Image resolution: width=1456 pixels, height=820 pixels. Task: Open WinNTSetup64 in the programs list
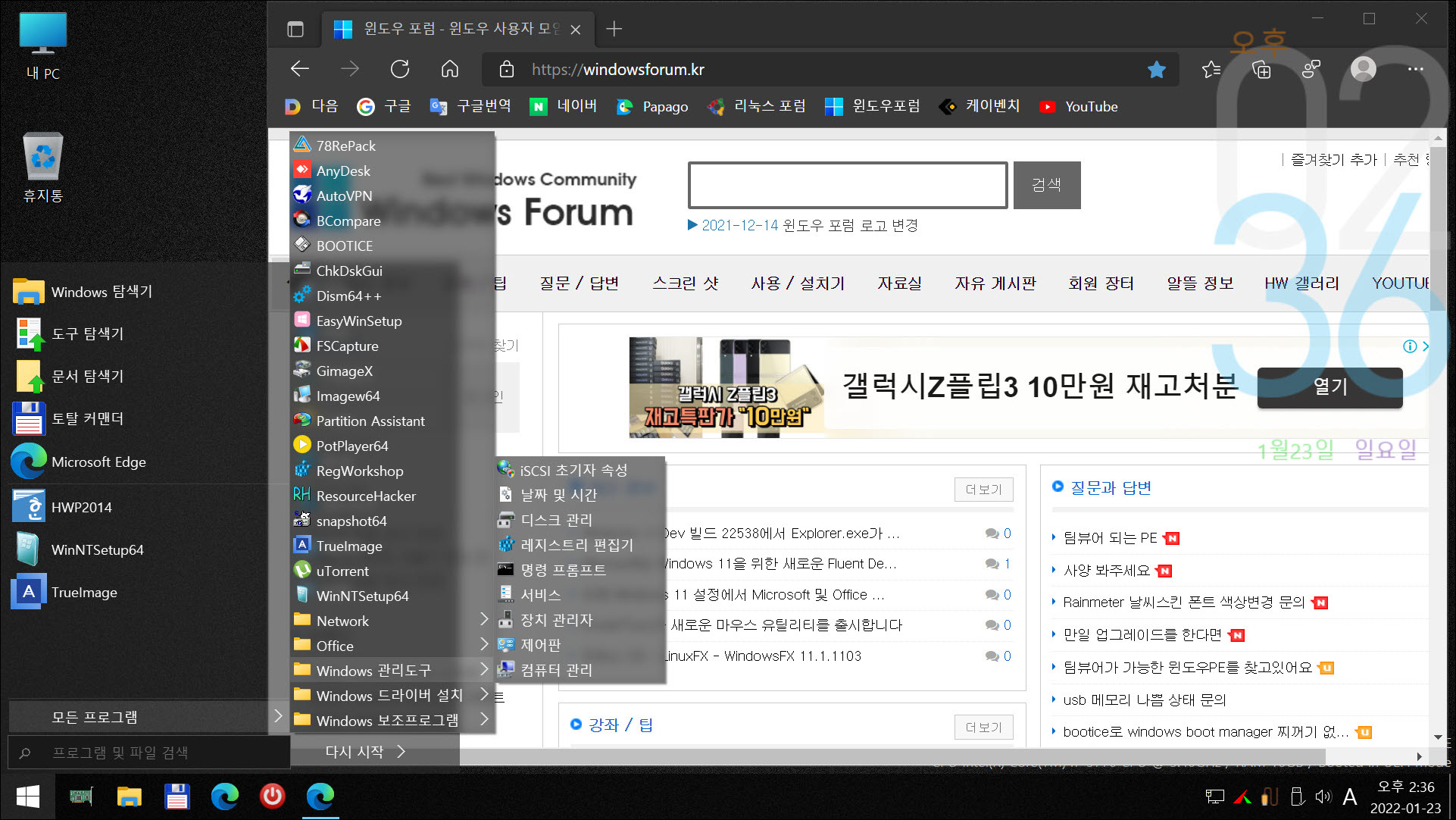point(392,596)
